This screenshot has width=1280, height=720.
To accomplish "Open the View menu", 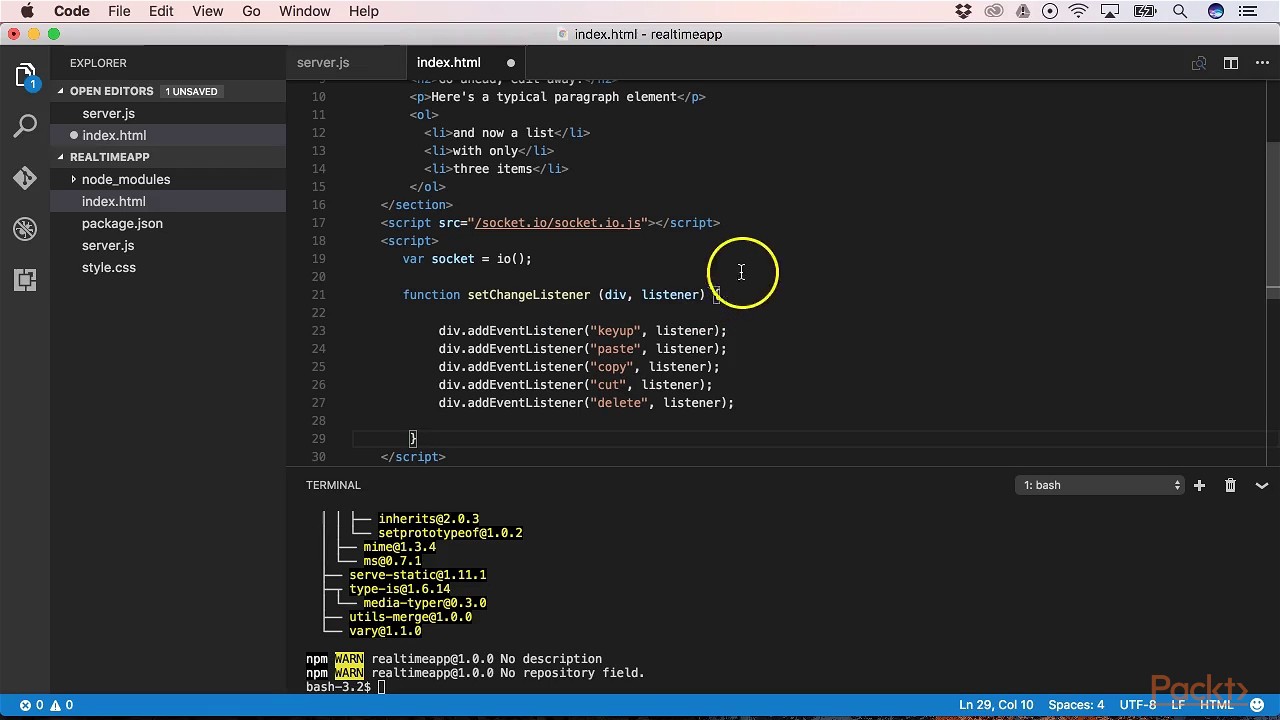I will tap(207, 11).
